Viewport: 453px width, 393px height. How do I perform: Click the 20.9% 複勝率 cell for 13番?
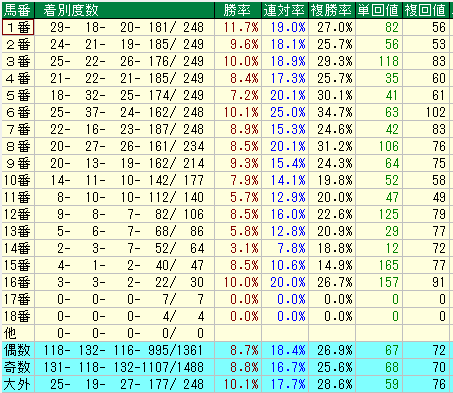pos(332,231)
